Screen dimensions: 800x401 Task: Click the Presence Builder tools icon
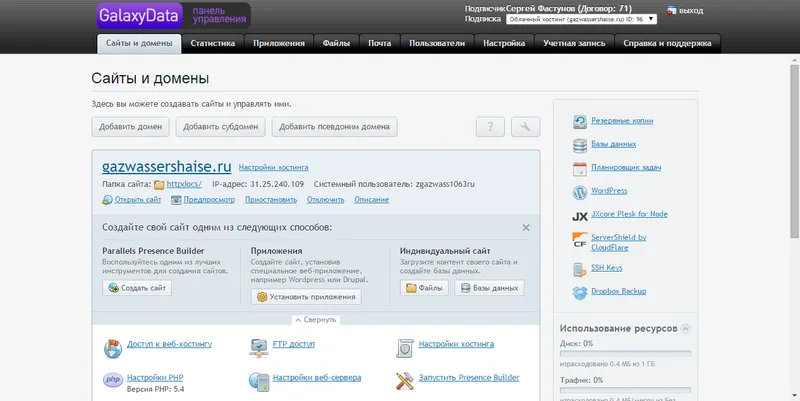tap(405, 381)
